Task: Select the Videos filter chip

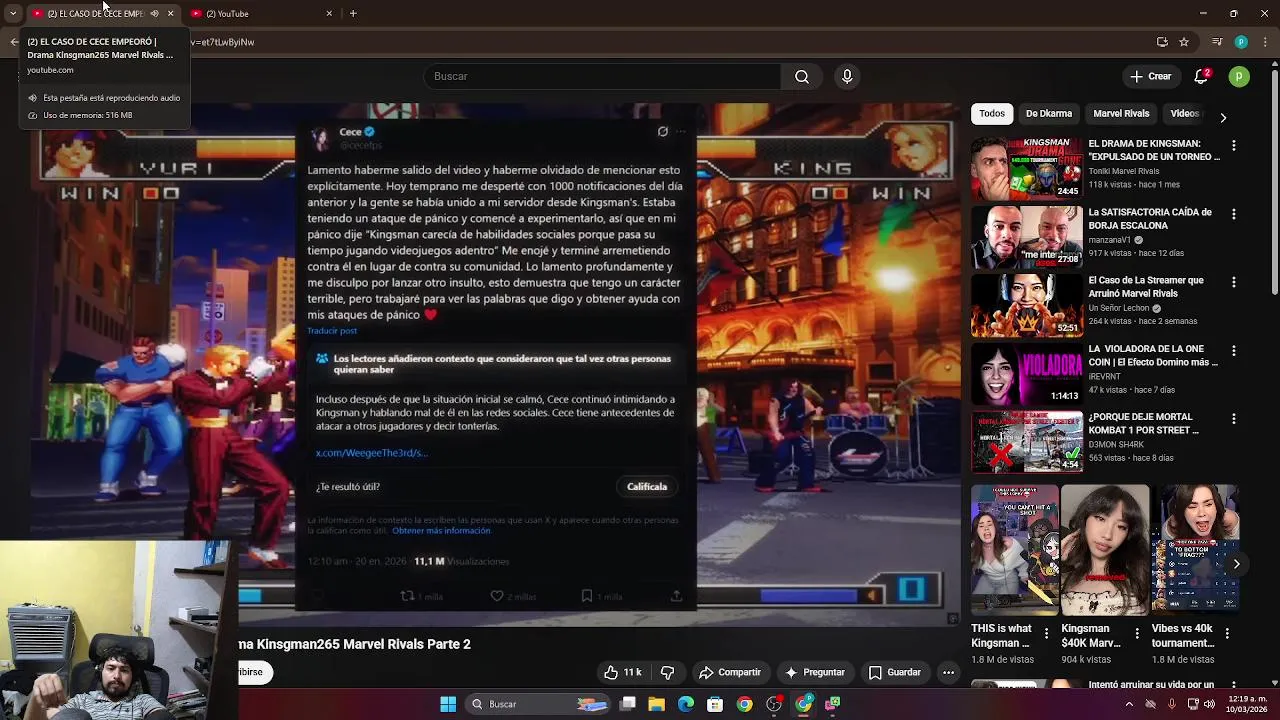Action: point(1184,114)
